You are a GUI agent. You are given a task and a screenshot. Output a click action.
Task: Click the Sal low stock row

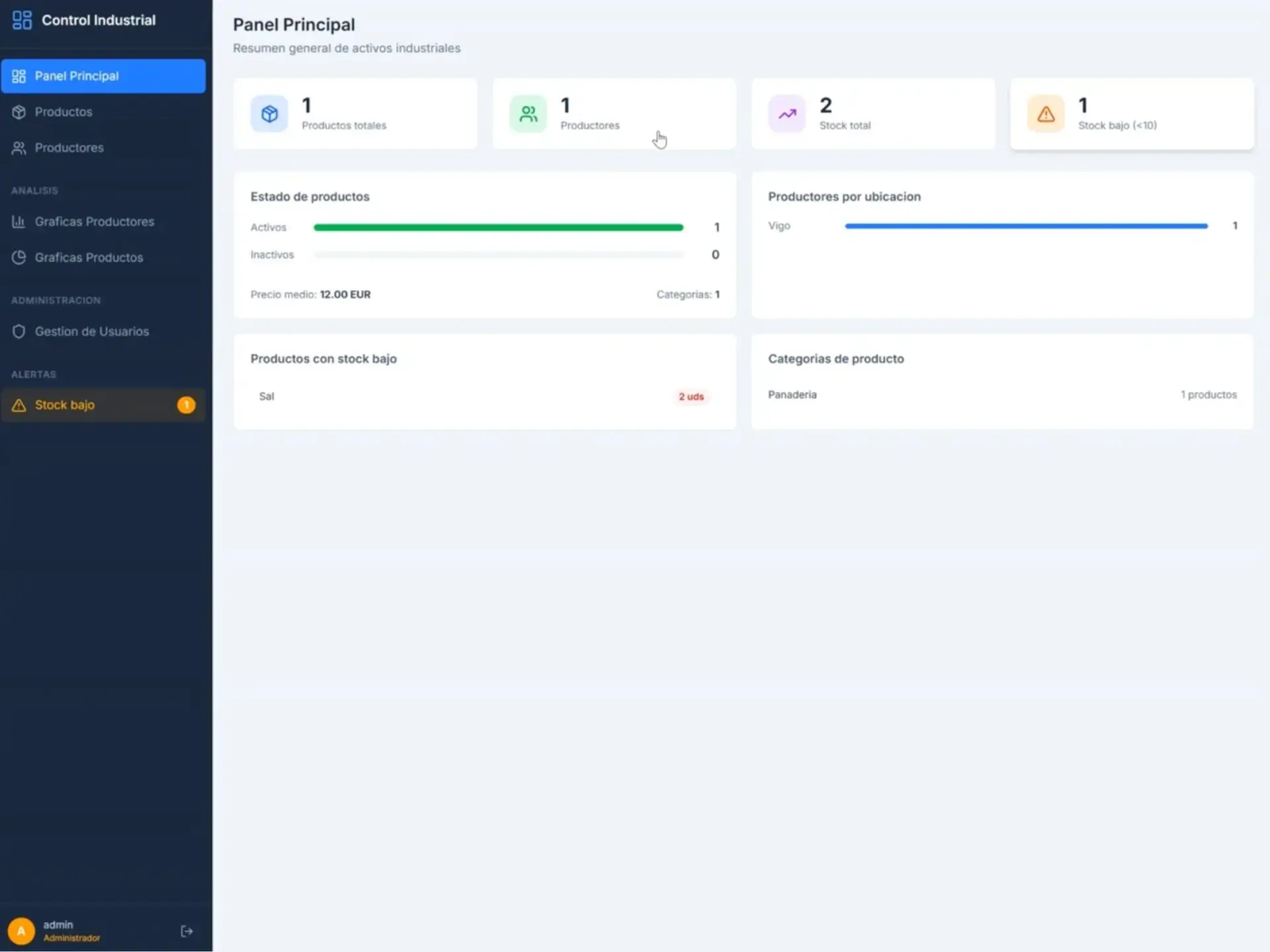coord(267,396)
